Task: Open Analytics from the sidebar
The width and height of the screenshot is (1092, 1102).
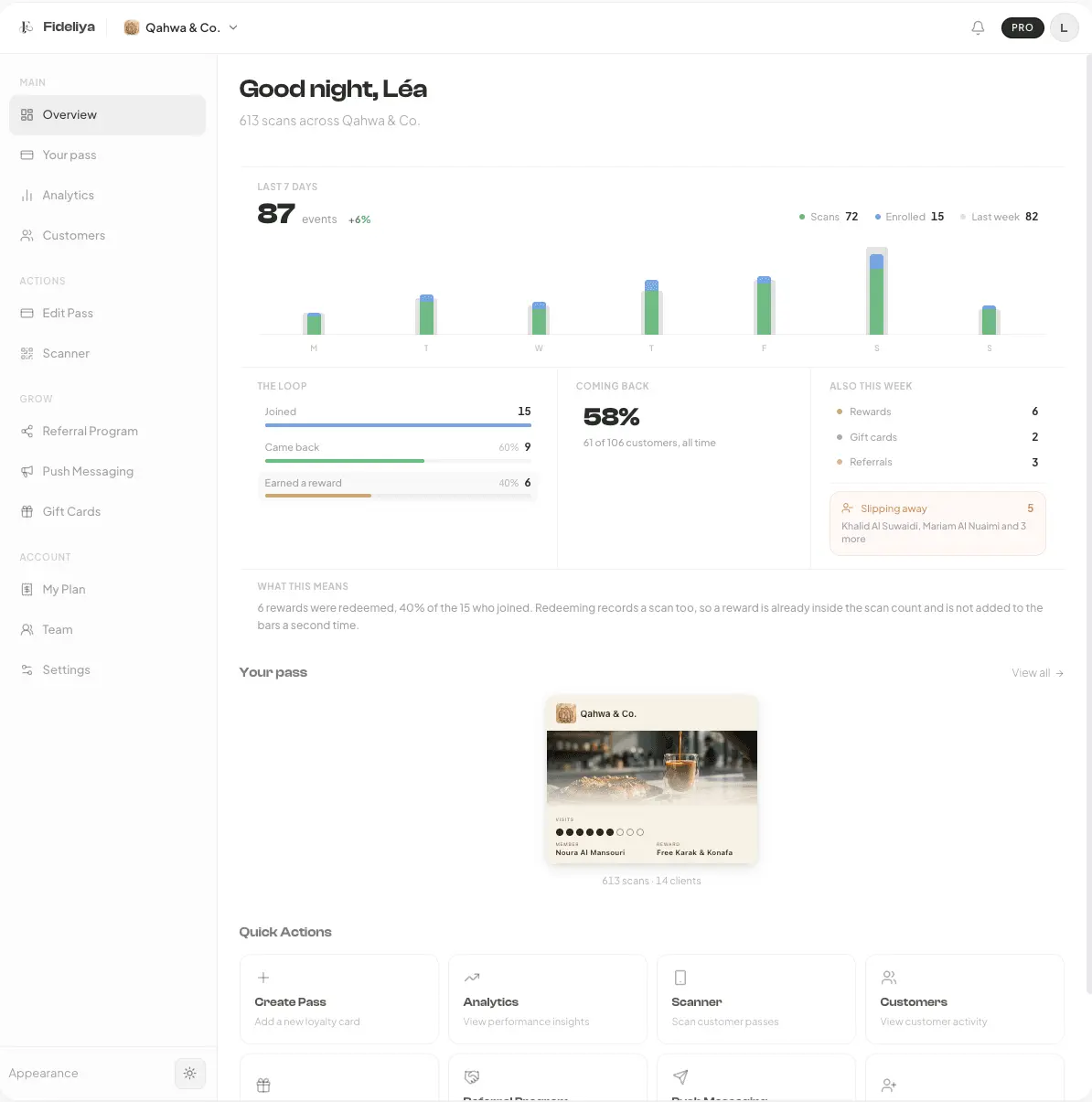Action: coord(107,195)
